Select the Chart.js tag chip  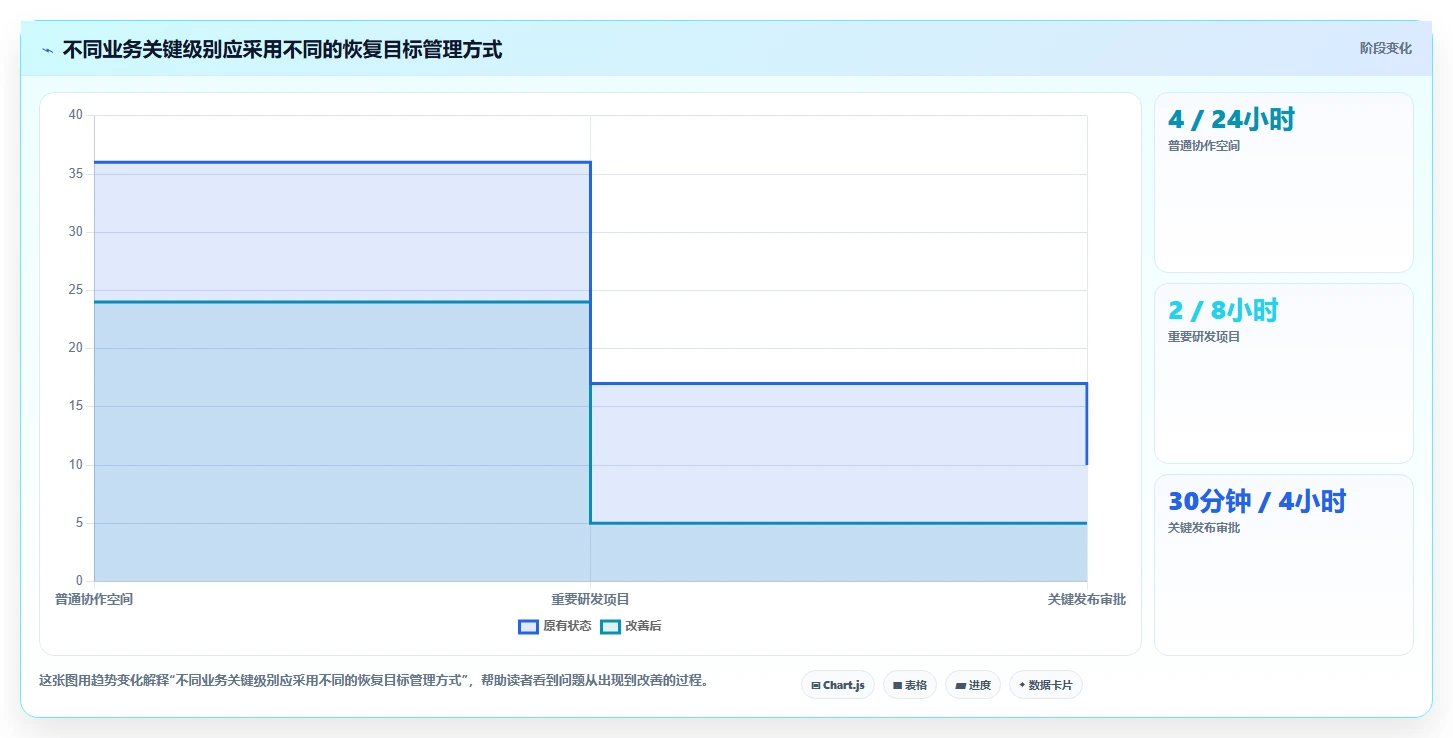click(838, 685)
